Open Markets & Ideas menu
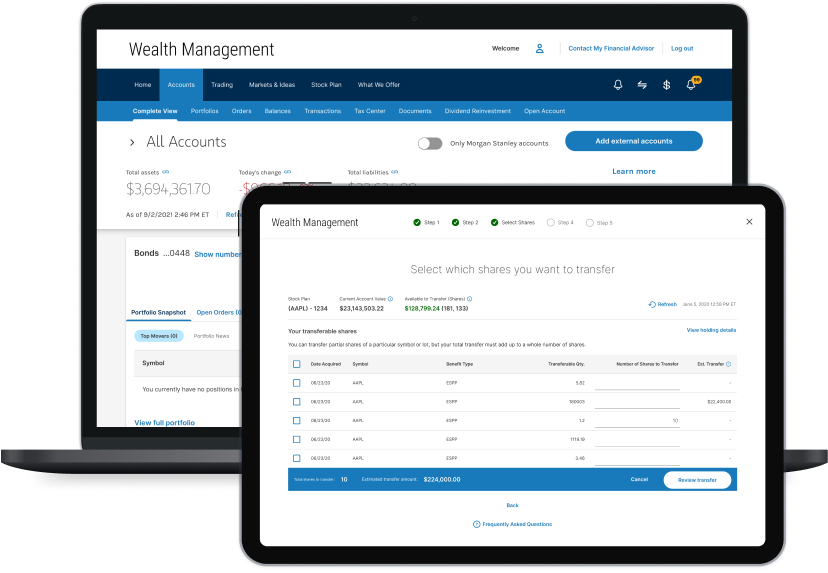 (x=272, y=84)
